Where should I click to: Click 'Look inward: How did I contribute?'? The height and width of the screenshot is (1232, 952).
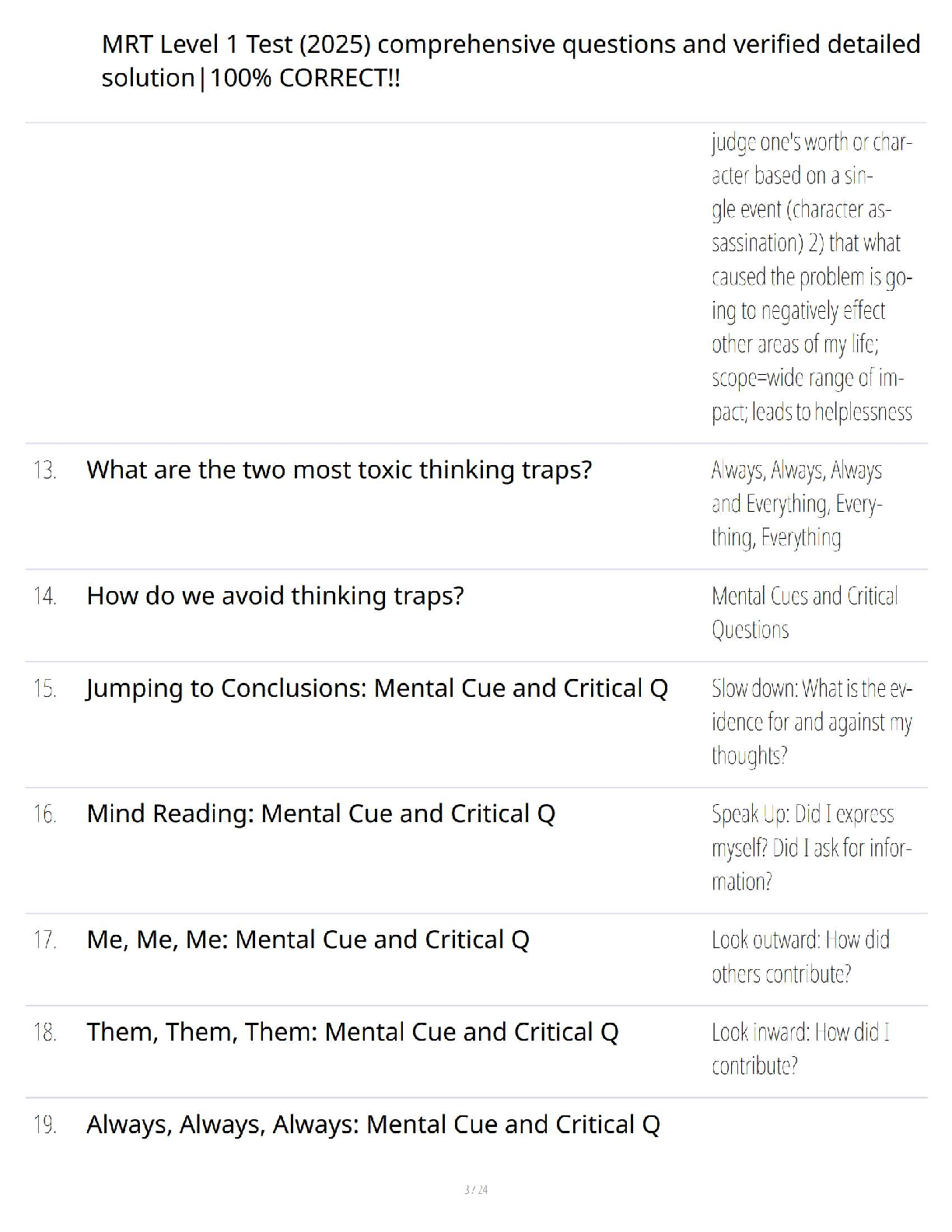800,1049
